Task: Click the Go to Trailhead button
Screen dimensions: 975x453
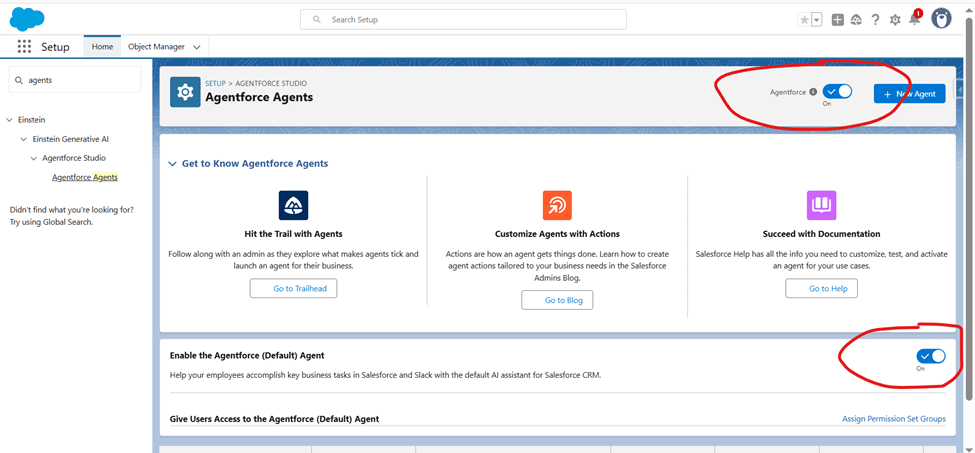Action: (293, 288)
